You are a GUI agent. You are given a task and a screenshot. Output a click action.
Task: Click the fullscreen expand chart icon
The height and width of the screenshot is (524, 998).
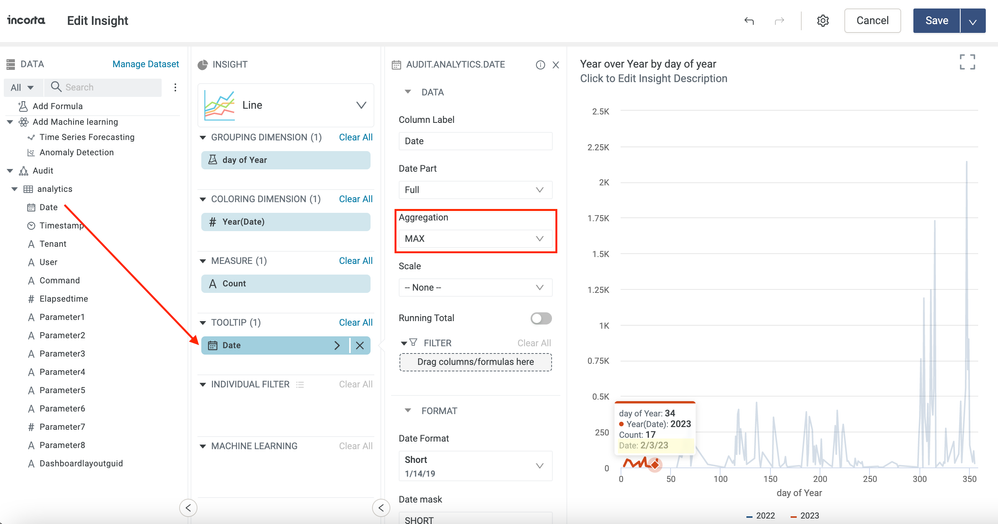point(967,62)
